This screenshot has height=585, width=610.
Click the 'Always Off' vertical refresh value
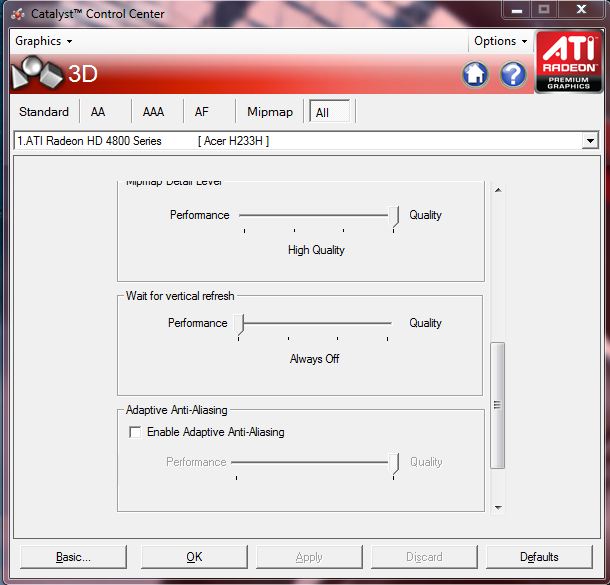tap(314, 359)
